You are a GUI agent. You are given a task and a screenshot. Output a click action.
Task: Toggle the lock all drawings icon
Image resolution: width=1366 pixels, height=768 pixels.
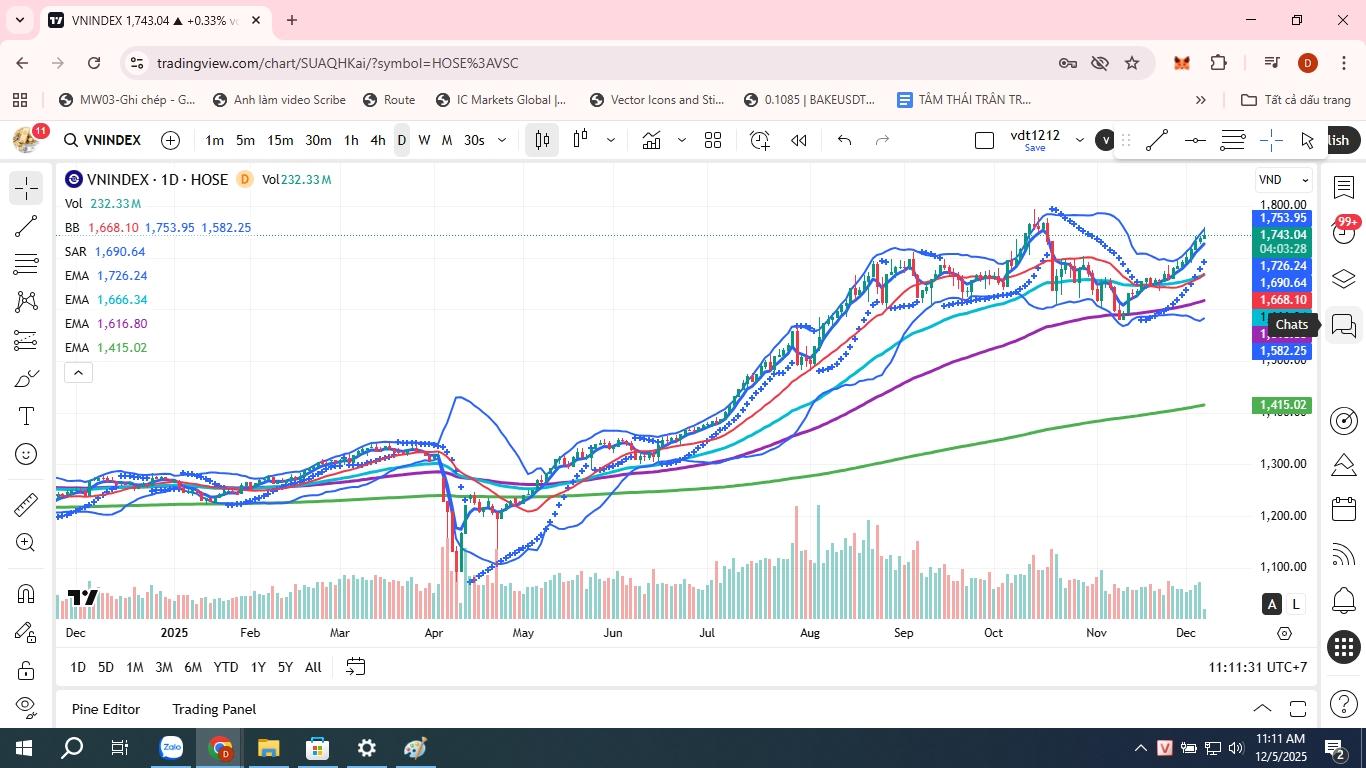(x=26, y=670)
